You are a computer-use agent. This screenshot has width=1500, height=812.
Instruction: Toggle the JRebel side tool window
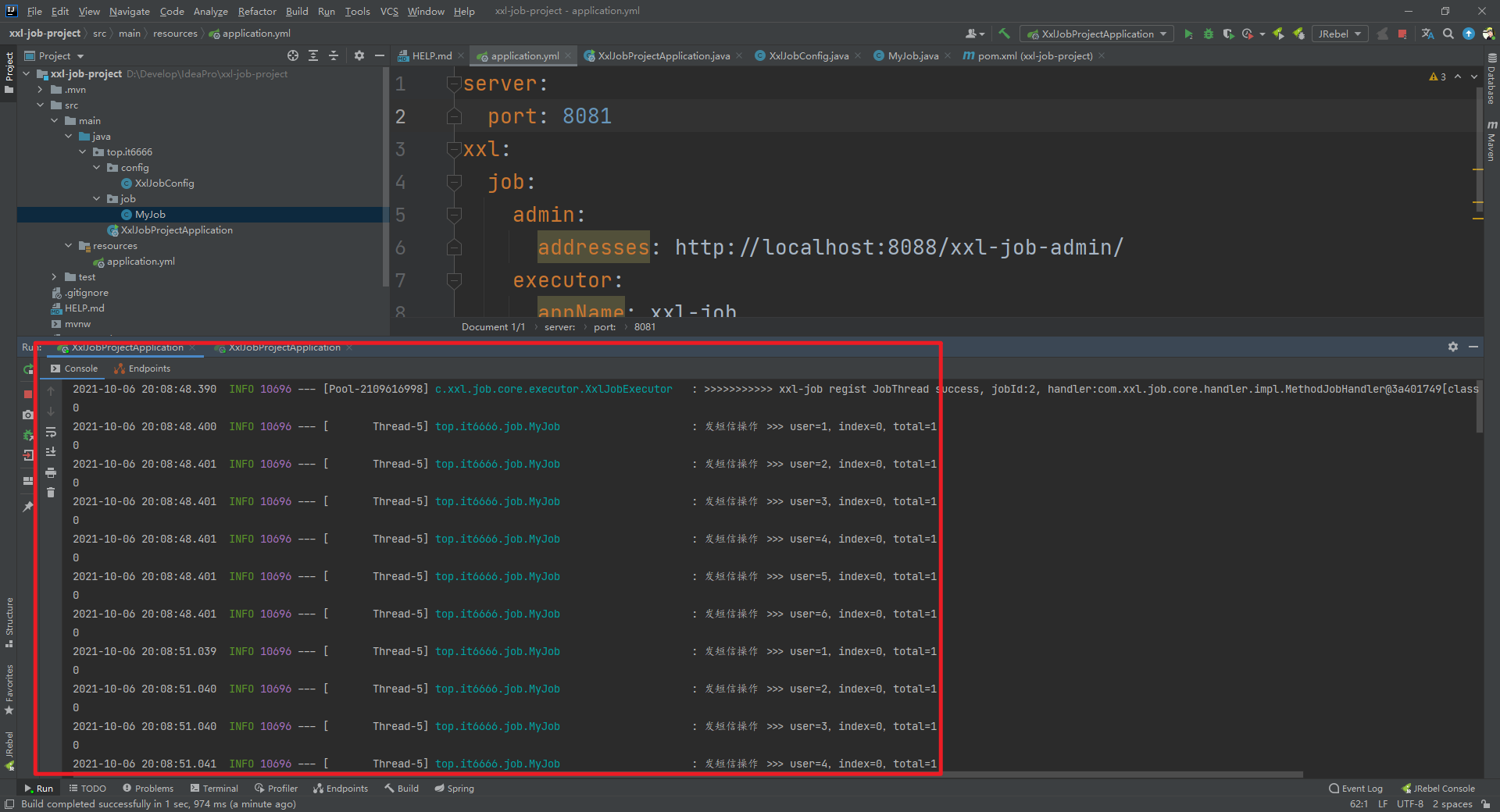(9, 750)
